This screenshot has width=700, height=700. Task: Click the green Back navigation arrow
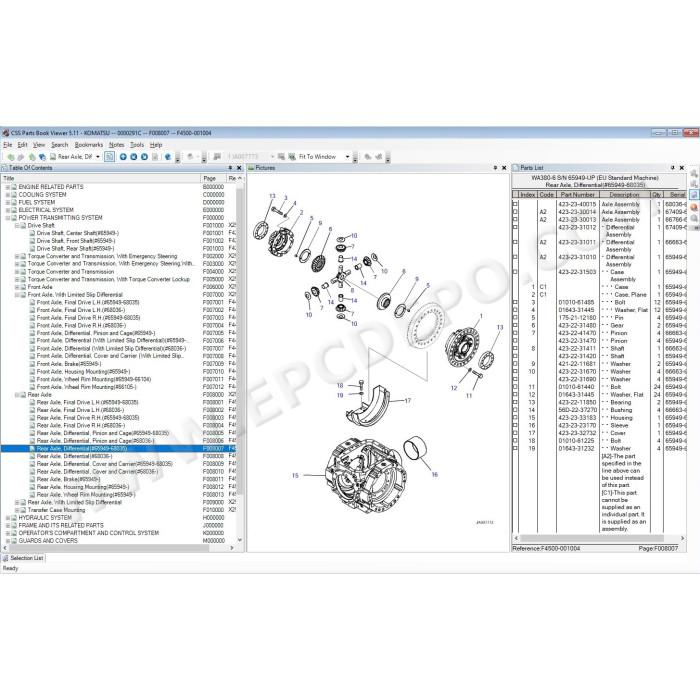pos(11,157)
